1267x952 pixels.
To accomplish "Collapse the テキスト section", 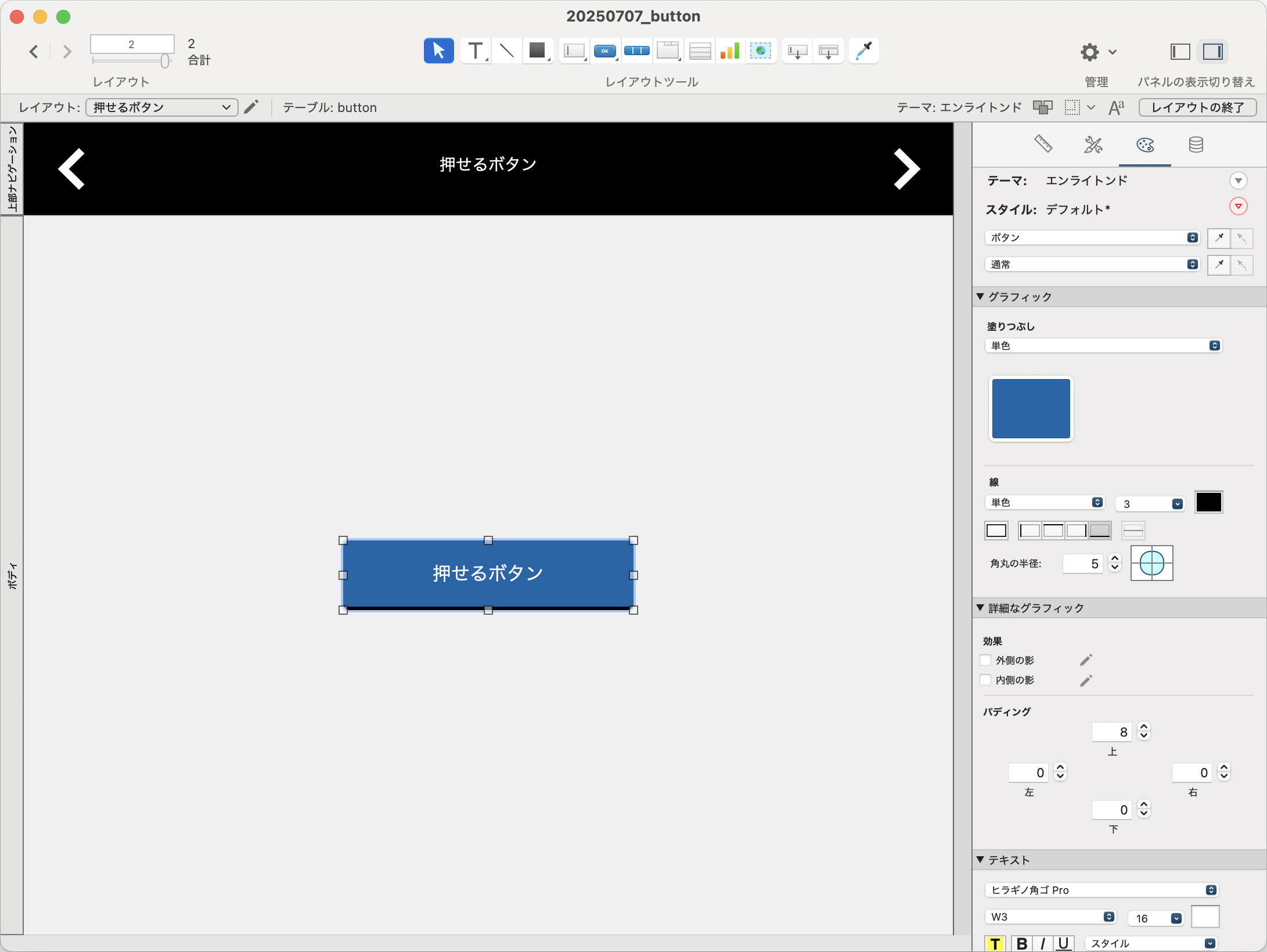I will (980, 860).
